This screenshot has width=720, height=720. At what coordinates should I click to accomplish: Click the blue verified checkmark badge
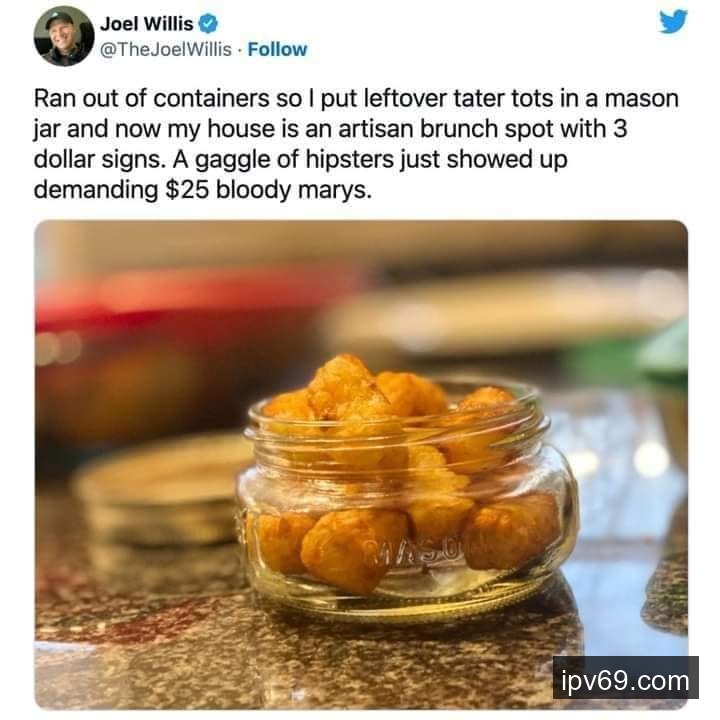pos(208,23)
